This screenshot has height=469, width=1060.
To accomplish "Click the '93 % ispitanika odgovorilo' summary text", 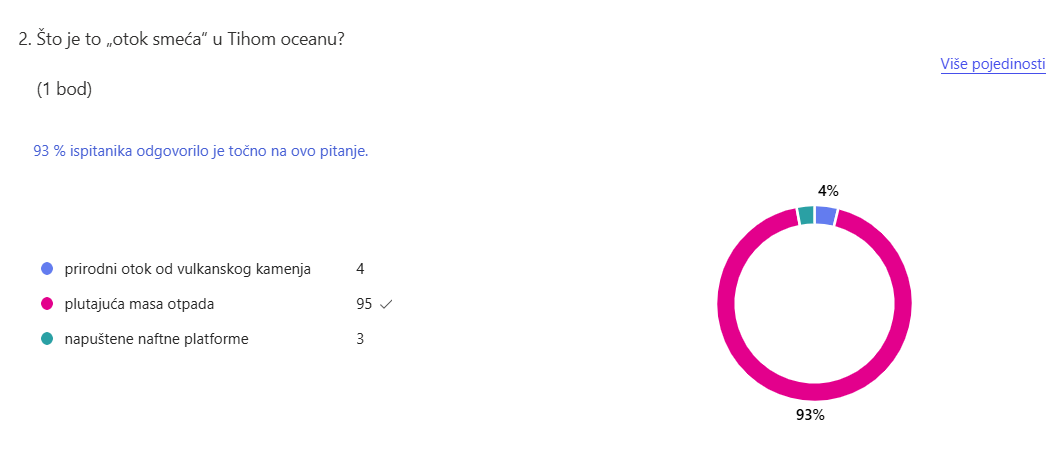I will (201, 152).
